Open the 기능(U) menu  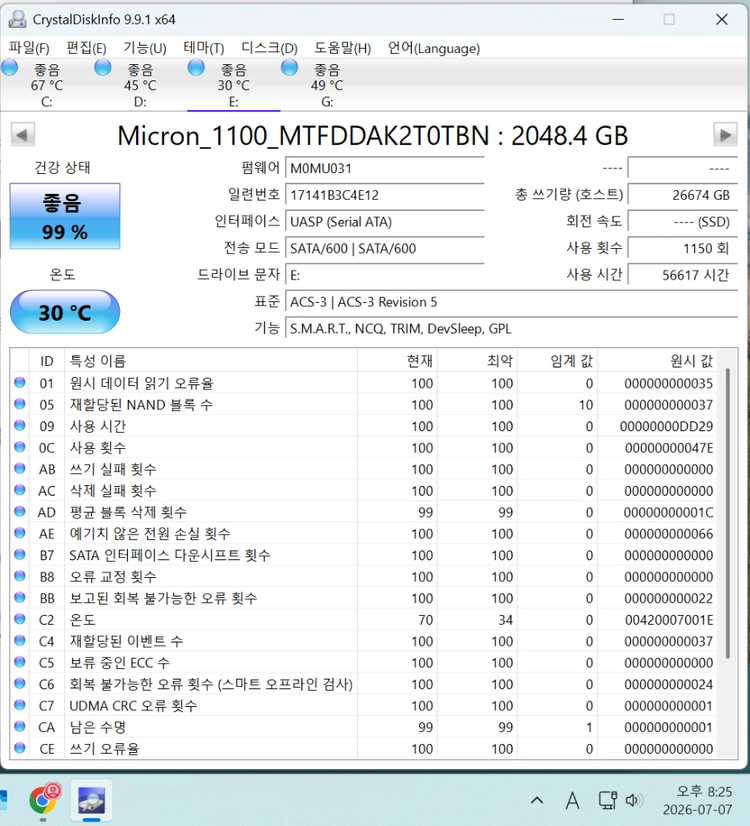(x=145, y=48)
